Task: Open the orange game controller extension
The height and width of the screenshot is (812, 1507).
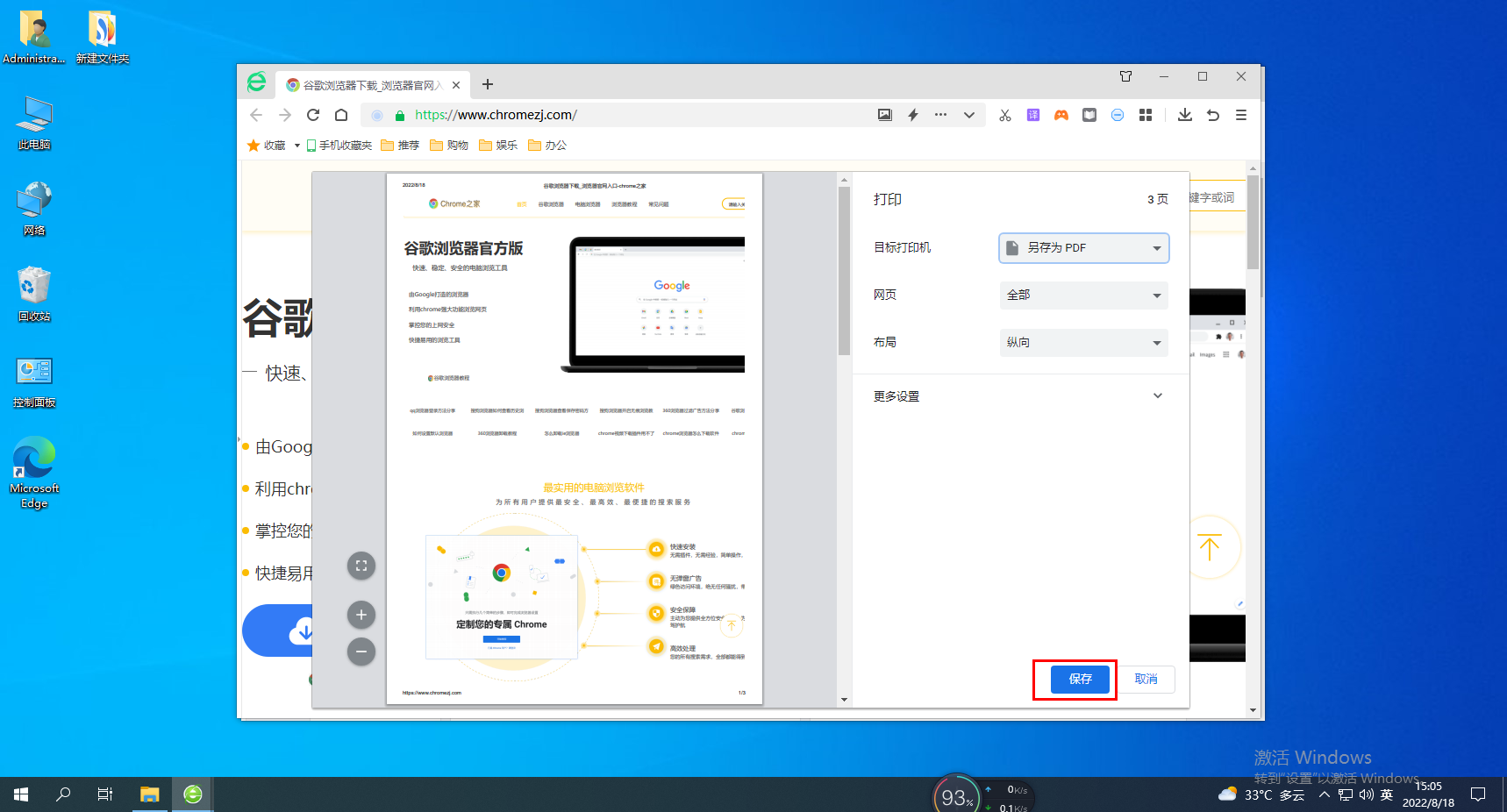Action: click(1061, 115)
